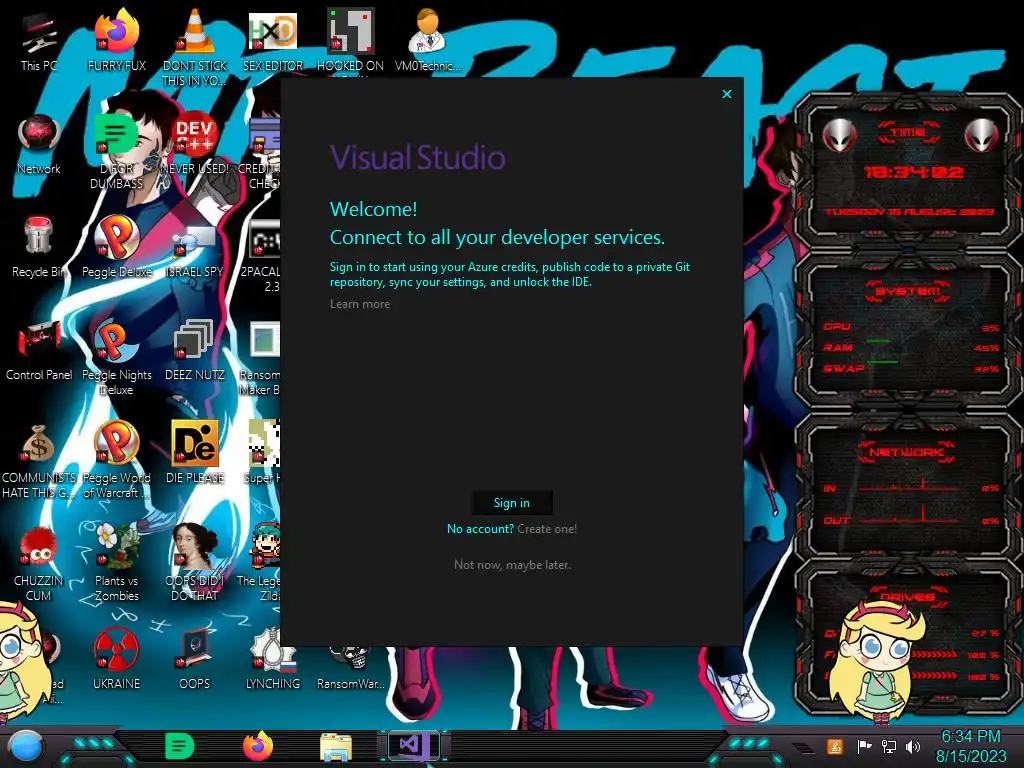
Task: Select the OOPS desktop shortcut
Action: [195, 660]
